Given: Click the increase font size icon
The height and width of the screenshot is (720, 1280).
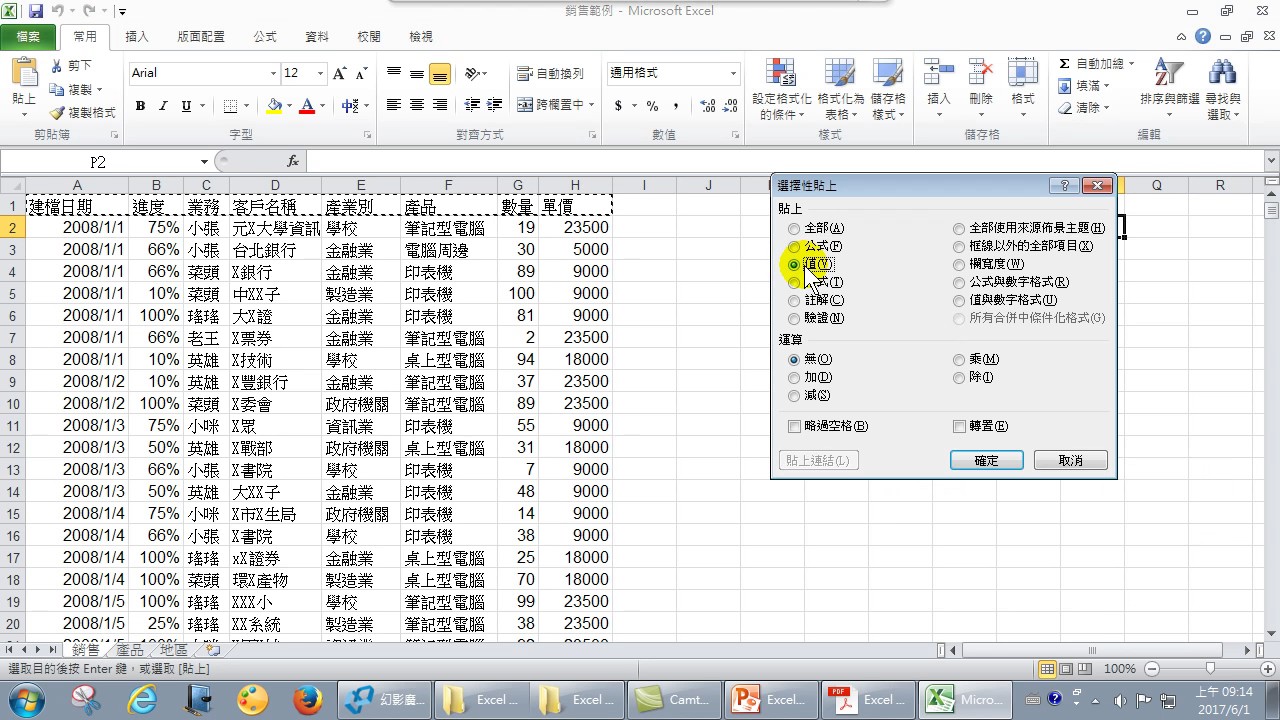Looking at the screenshot, I should click(x=340, y=73).
